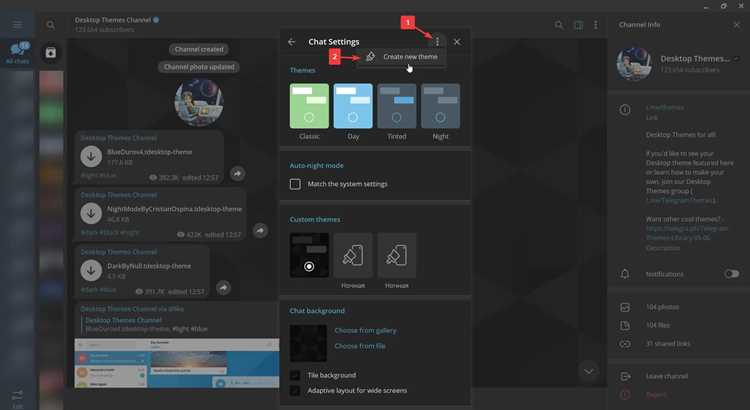The width and height of the screenshot is (750, 410).
Task: Forward the NightModeByCristianOspina message
Action: [260, 231]
